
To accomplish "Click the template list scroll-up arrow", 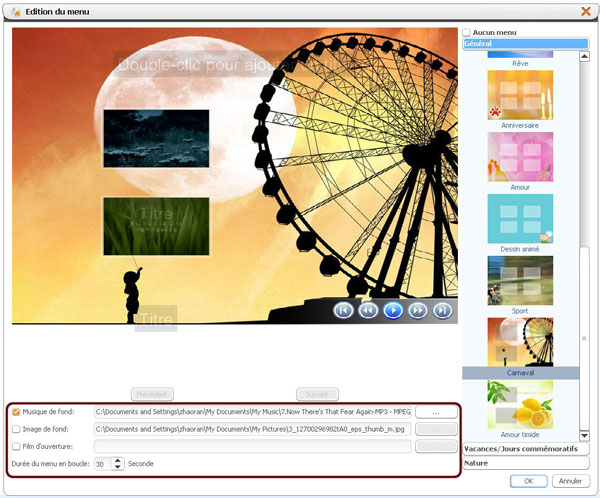I will pyautogui.click(x=584, y=57).
